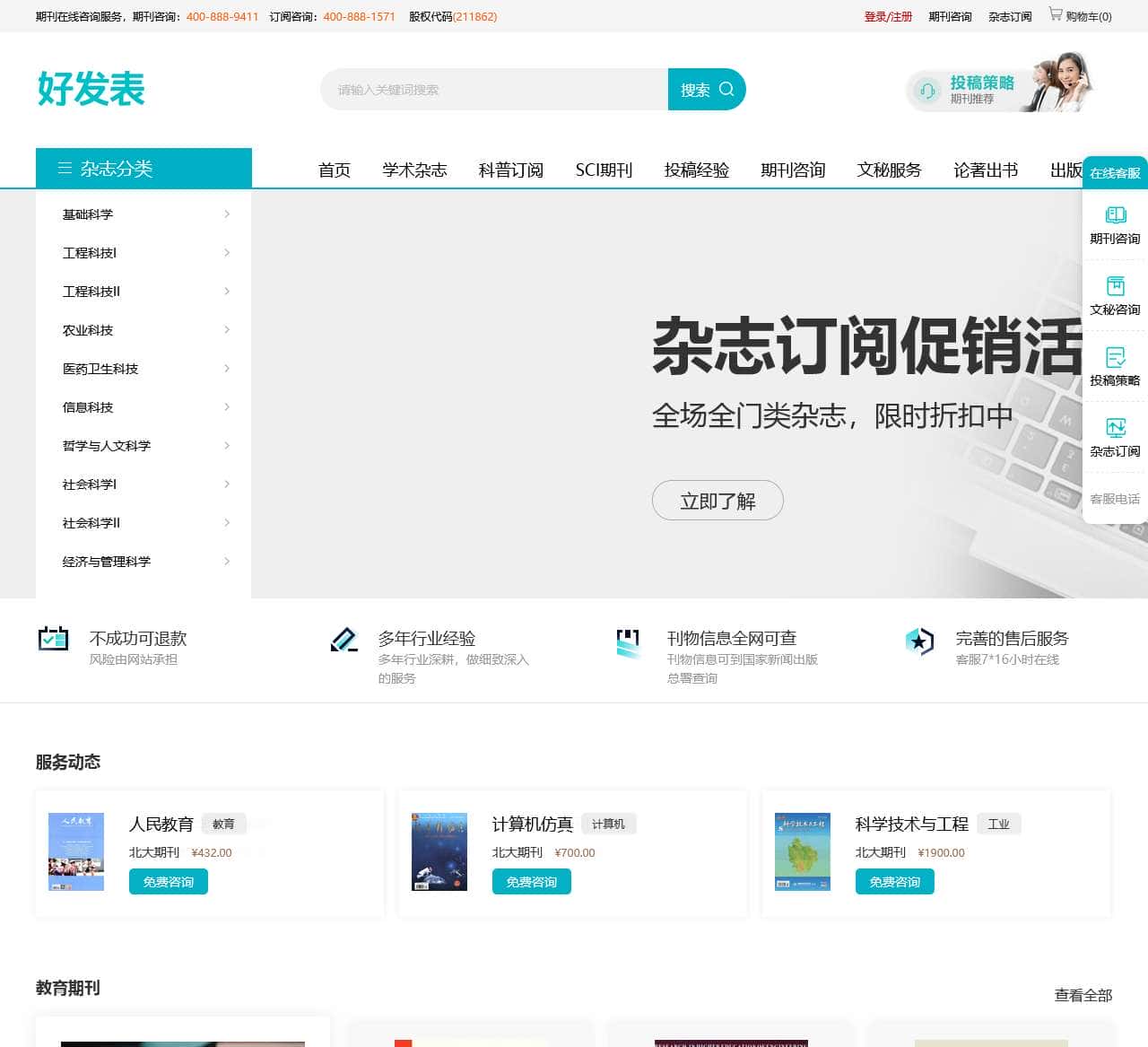Expand the 信息科技 category arrow
The width and height of the screenshot is (1148, 1047).
227,406
